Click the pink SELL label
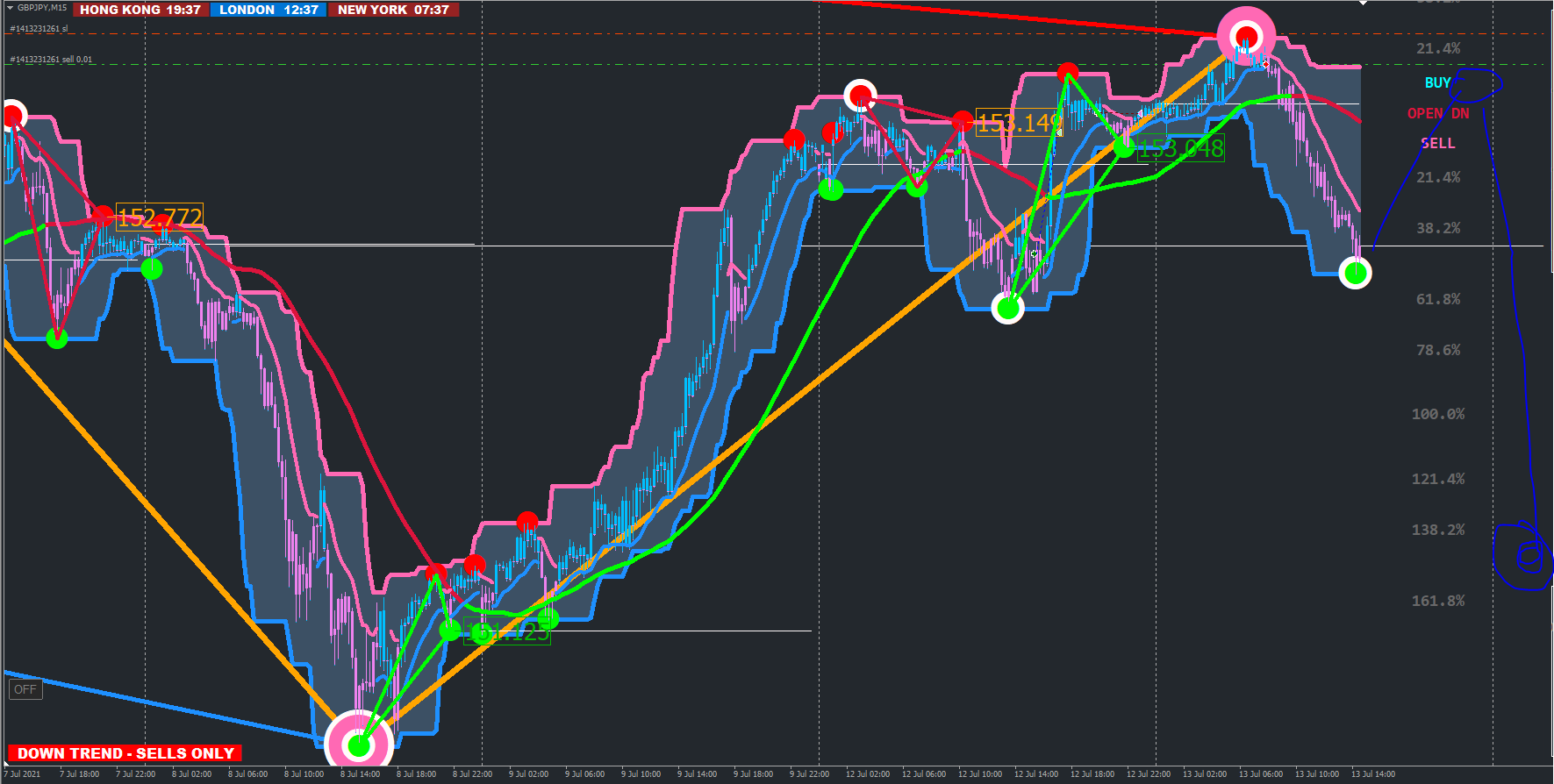This screenshot has height=784, width=1554. [x=1438, y=143]
